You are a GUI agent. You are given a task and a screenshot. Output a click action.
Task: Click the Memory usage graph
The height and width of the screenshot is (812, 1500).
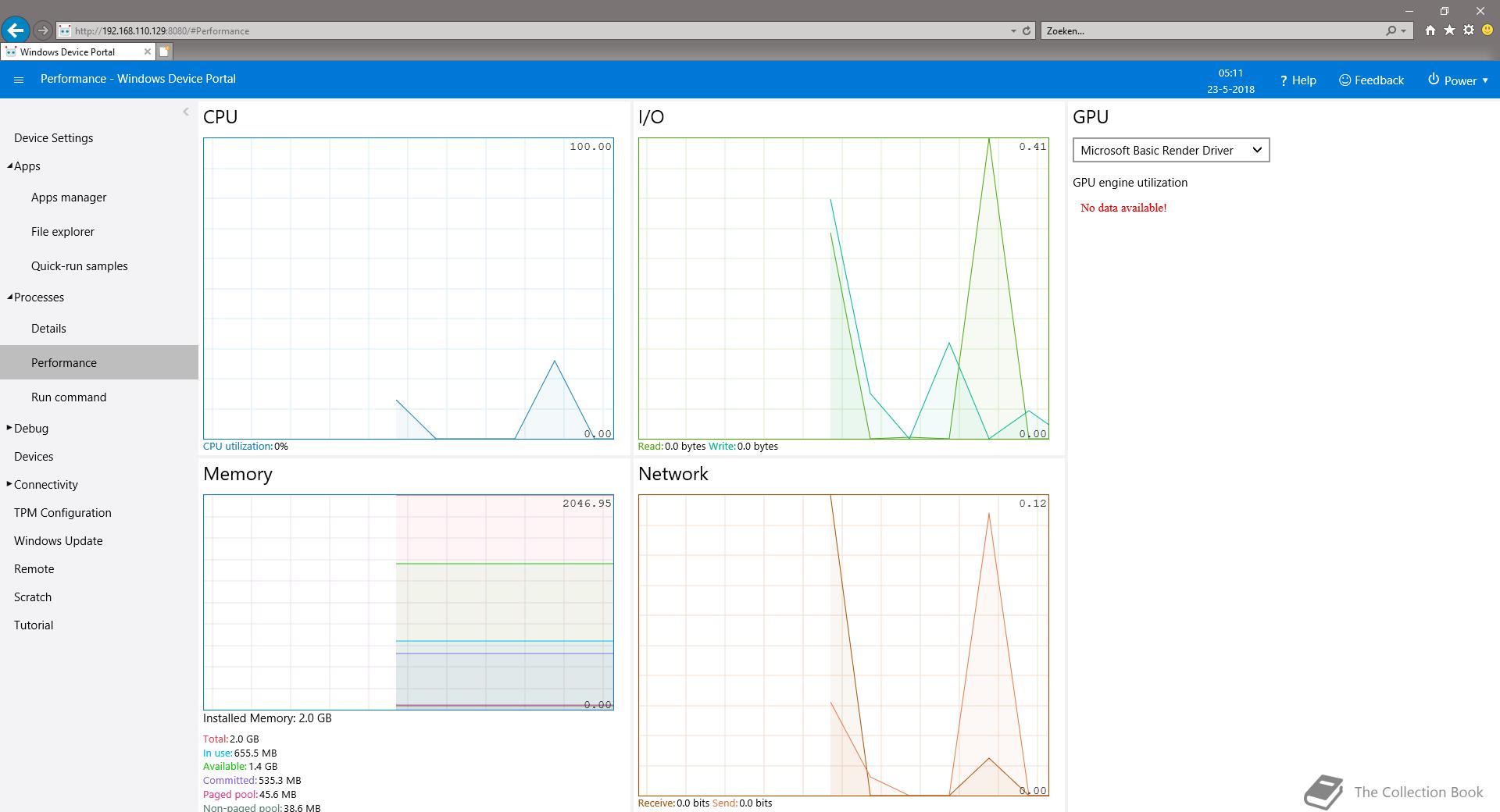pyautogui.click(x=409, y=602)
